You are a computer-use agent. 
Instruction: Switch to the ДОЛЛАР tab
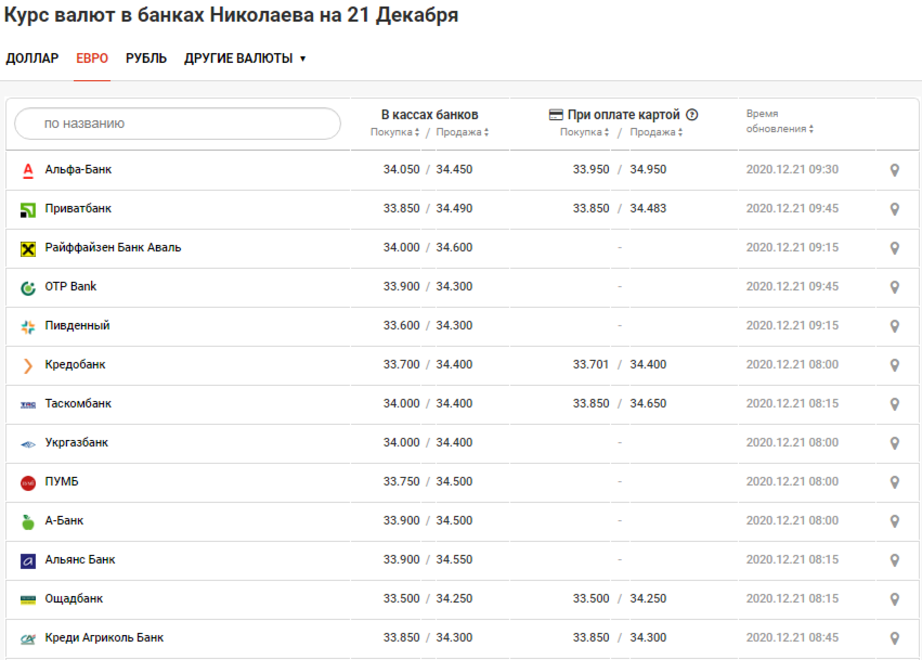32,58
